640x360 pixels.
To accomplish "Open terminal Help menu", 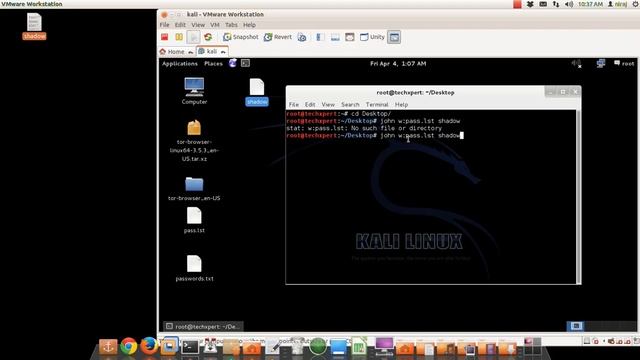I will (401, 104).
